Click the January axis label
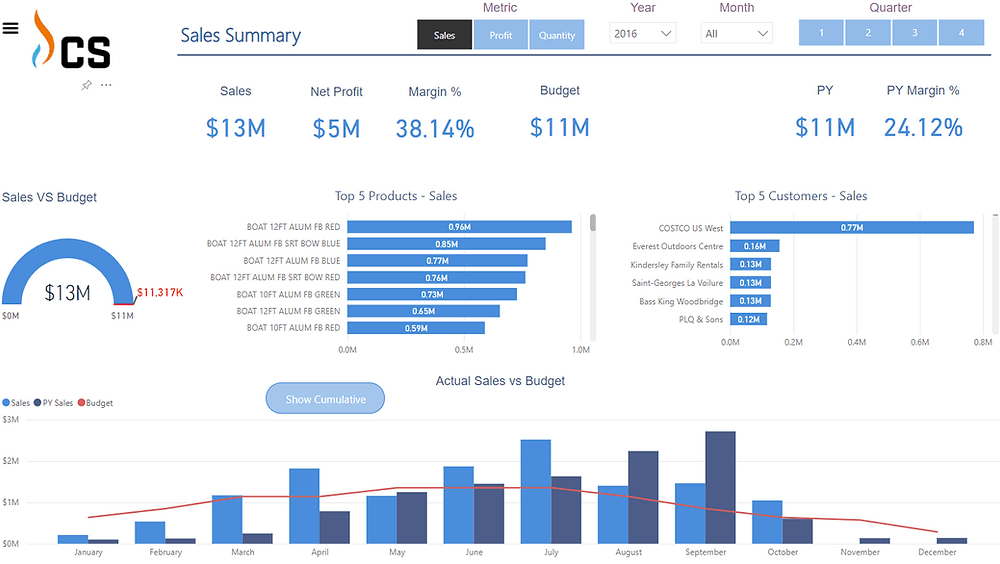This screenshot has height=564, width=1000. pyautogui.click(x=88, y=552)
